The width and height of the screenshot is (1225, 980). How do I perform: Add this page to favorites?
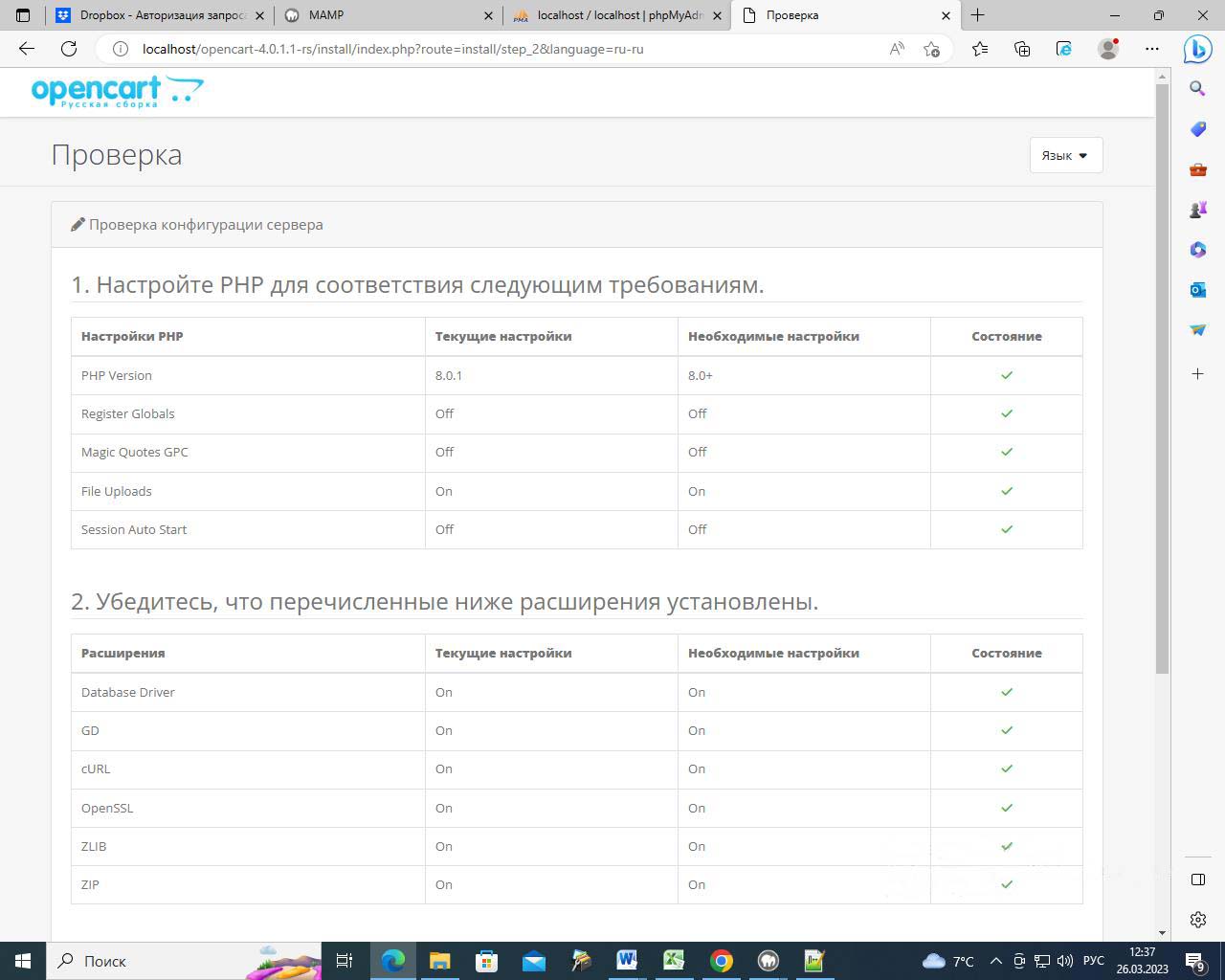click(931, 49)
